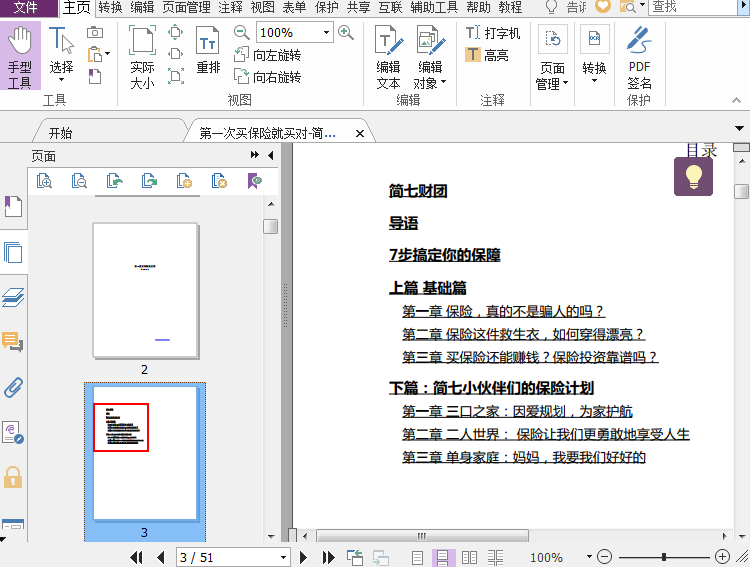The height and width of the screenshot is (567, 750).
Task: Open the document tab list dropdown arrow
Action: 739,128
